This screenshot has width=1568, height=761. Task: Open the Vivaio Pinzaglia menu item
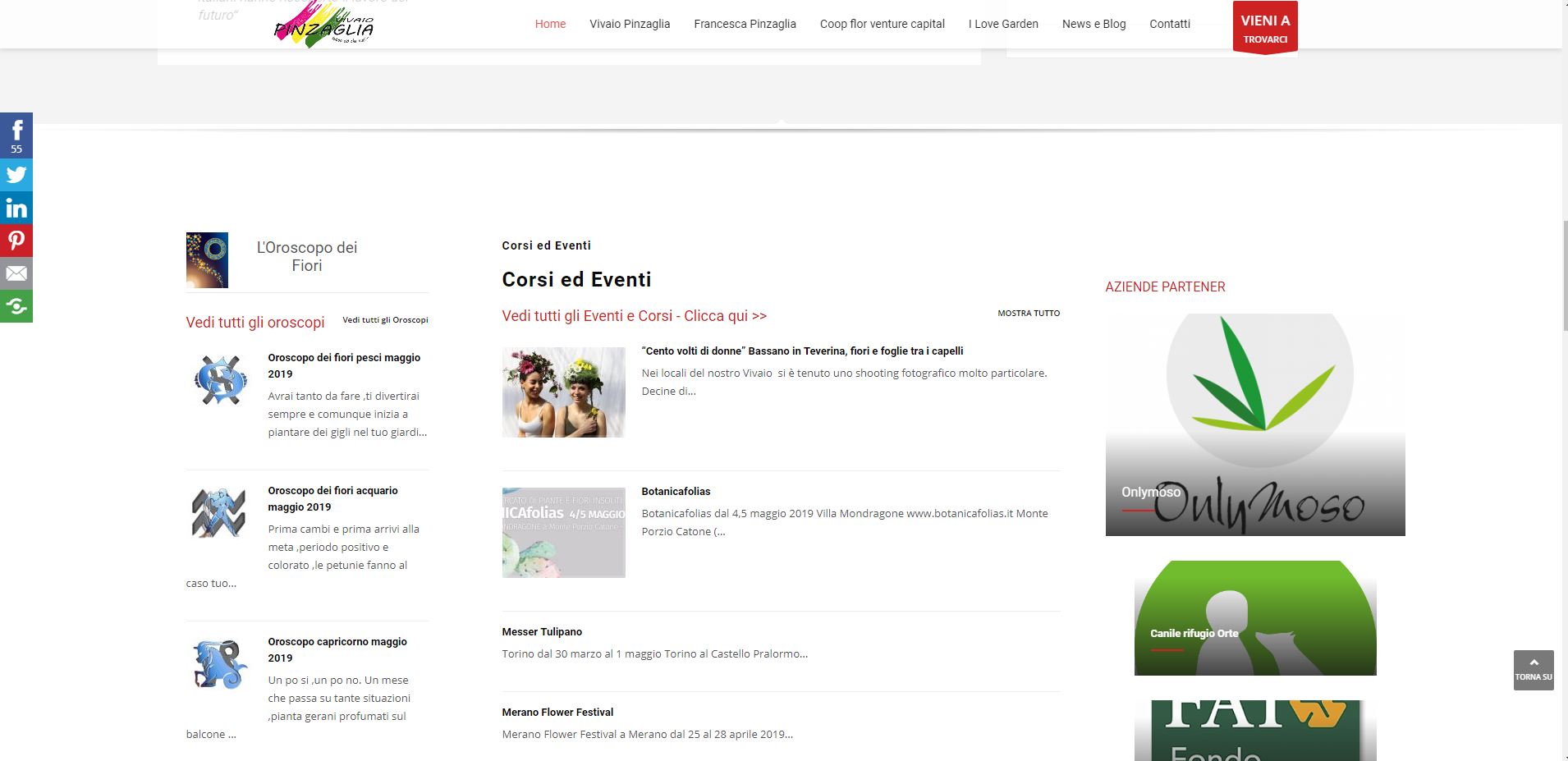point(630,24)
